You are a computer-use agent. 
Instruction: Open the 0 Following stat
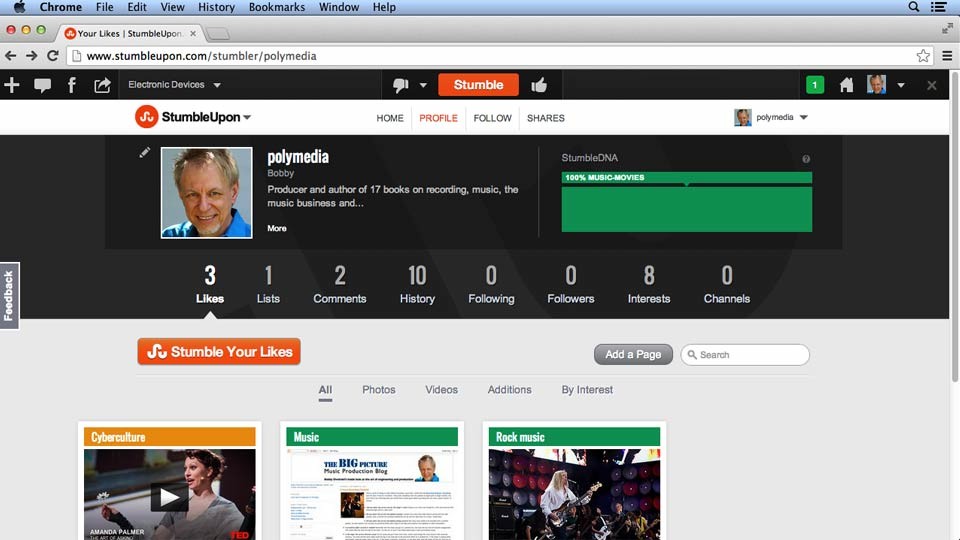point(491,285)
